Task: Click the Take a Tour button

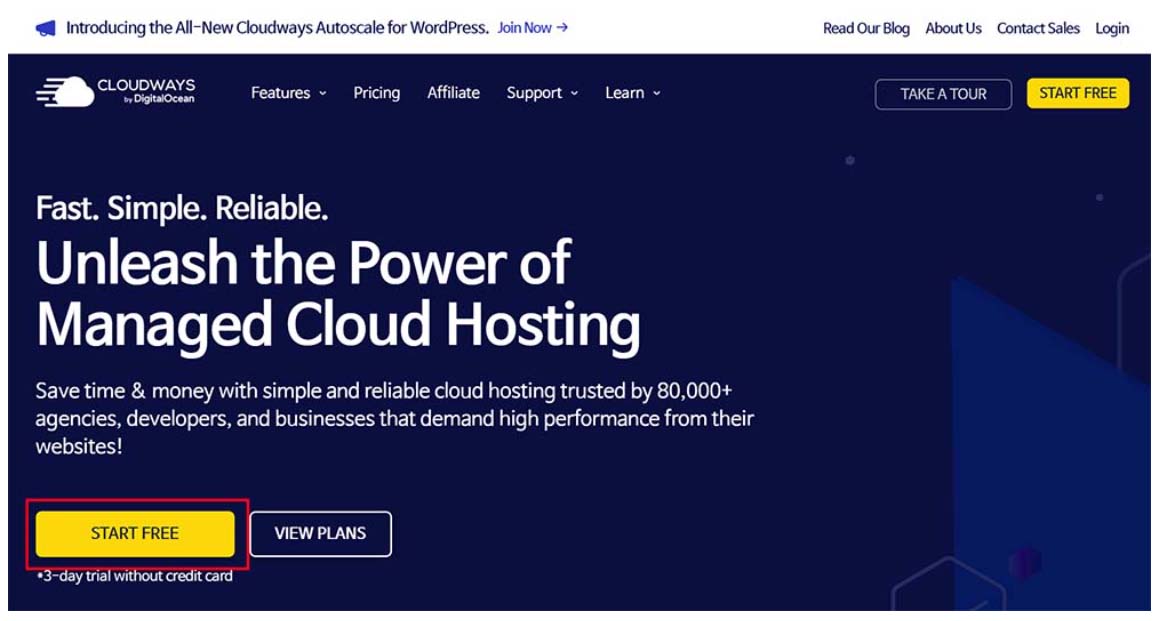Action: click(x=943, y=94)
